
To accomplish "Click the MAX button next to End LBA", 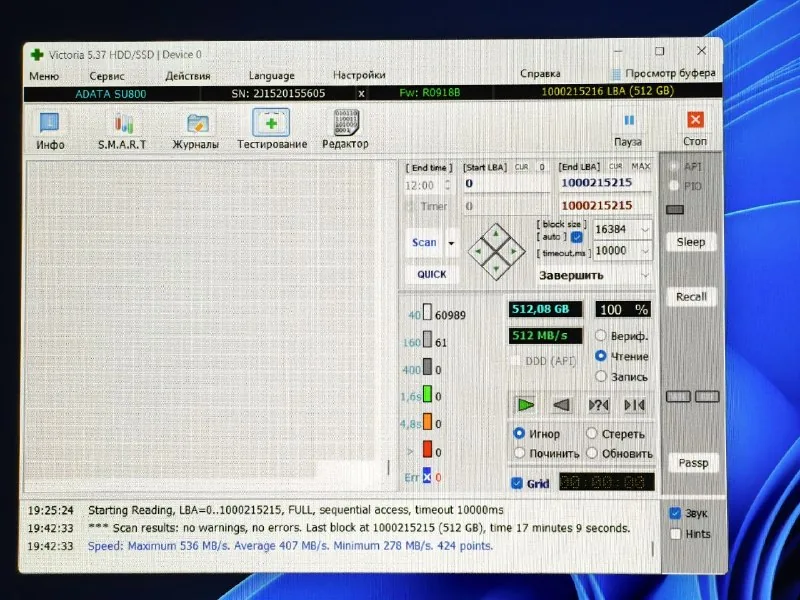I will pos(640,166).
